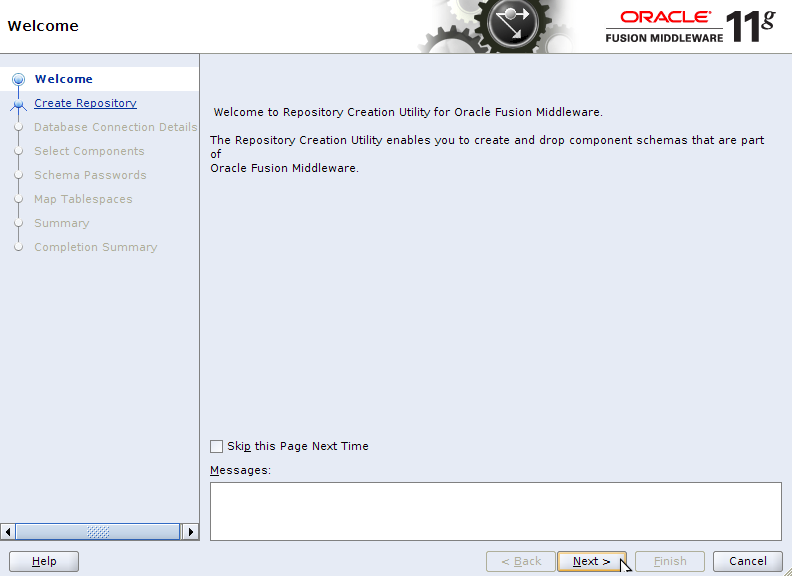This screenshot has width=792, height=576.
Task: Click the Completion Summary step
Action: click(x=95, y=247)
